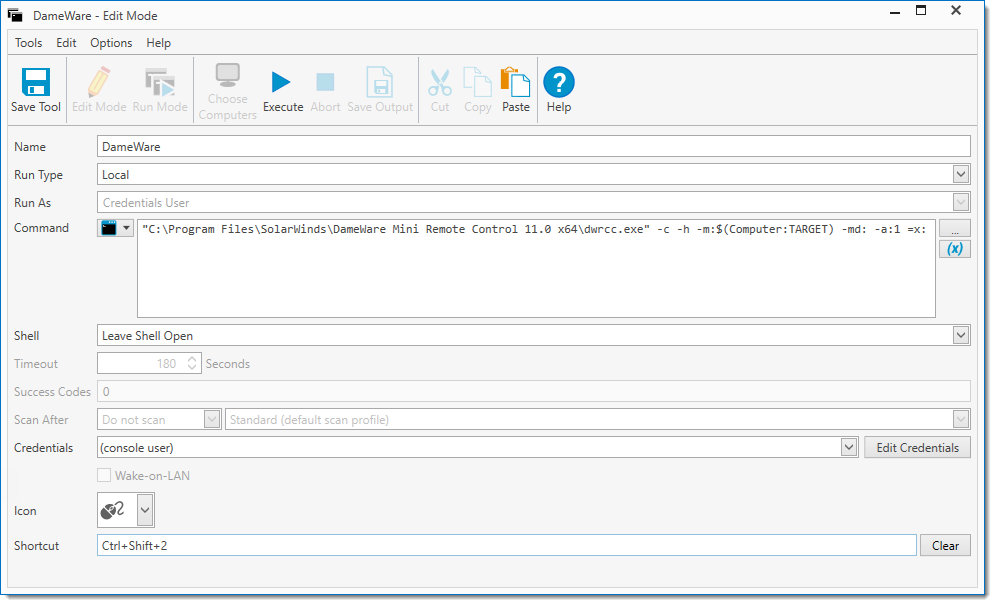Run the command with the Execute icon

[x=282, y=82]
